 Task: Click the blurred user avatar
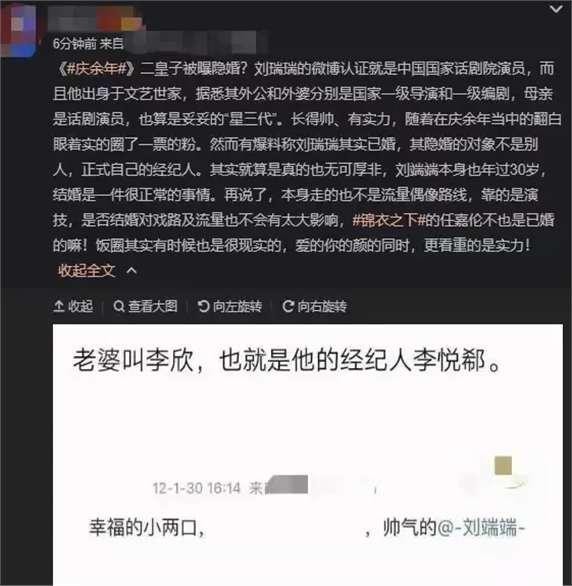pyautogui.click(x=19, y=28)
